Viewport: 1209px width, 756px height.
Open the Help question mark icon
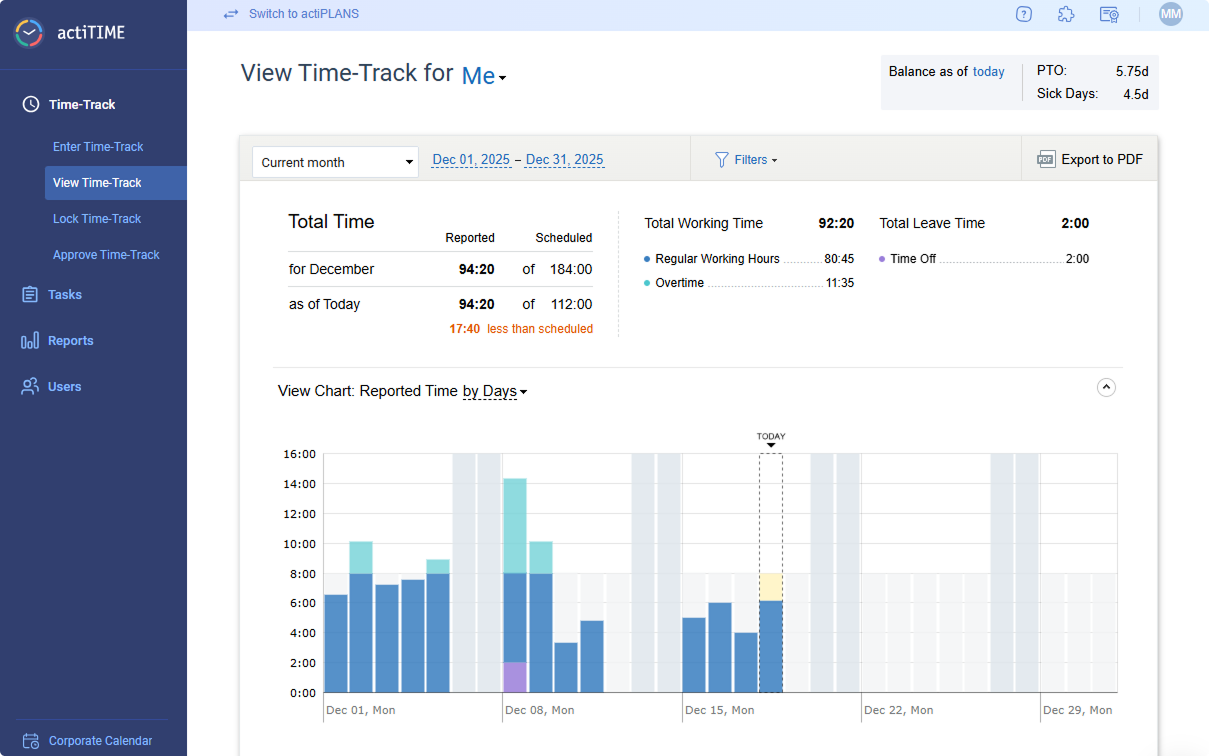(x=1023, y=14)
